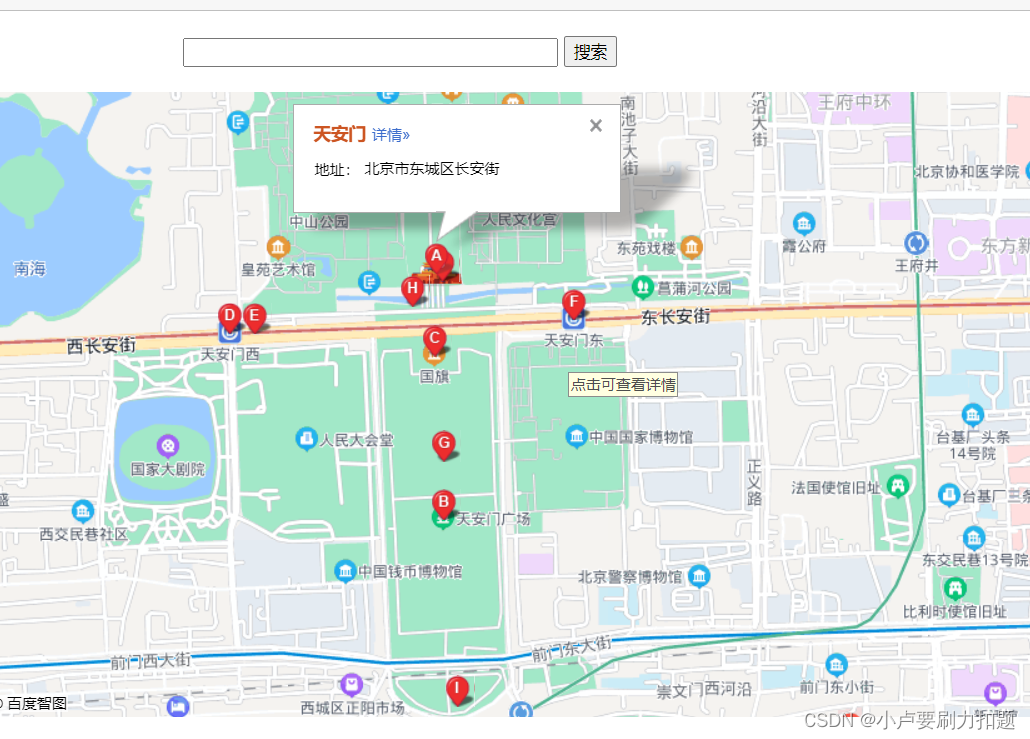Viewport: 1030px width, 739px height.
Task: Click marker C above the 国旗 label
Action: point(434,339)
